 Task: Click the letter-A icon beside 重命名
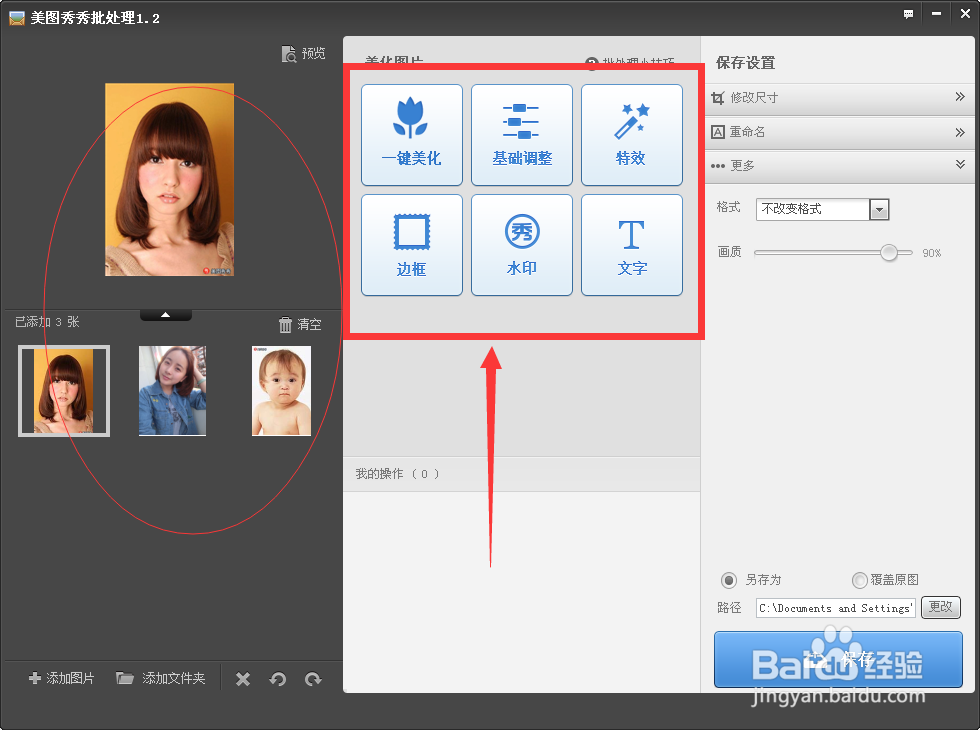[x=718, y=132]
